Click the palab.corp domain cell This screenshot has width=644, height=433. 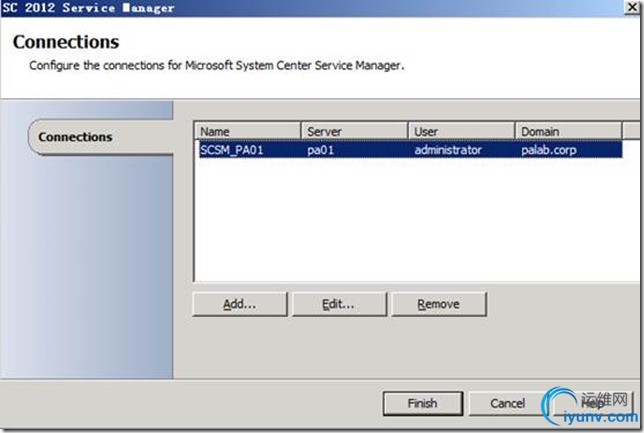coord(549,150)
